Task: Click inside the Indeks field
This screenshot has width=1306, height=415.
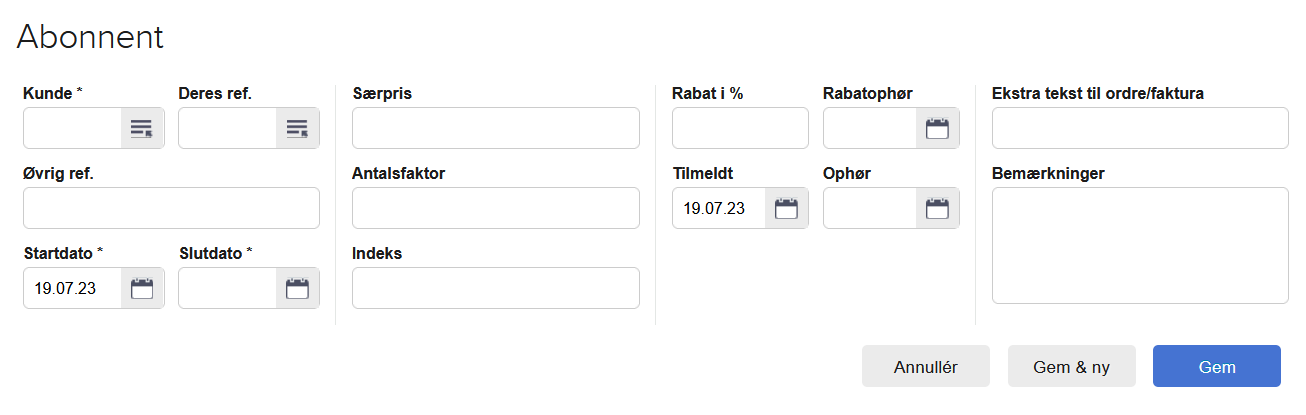Action: tap(495, 288)
